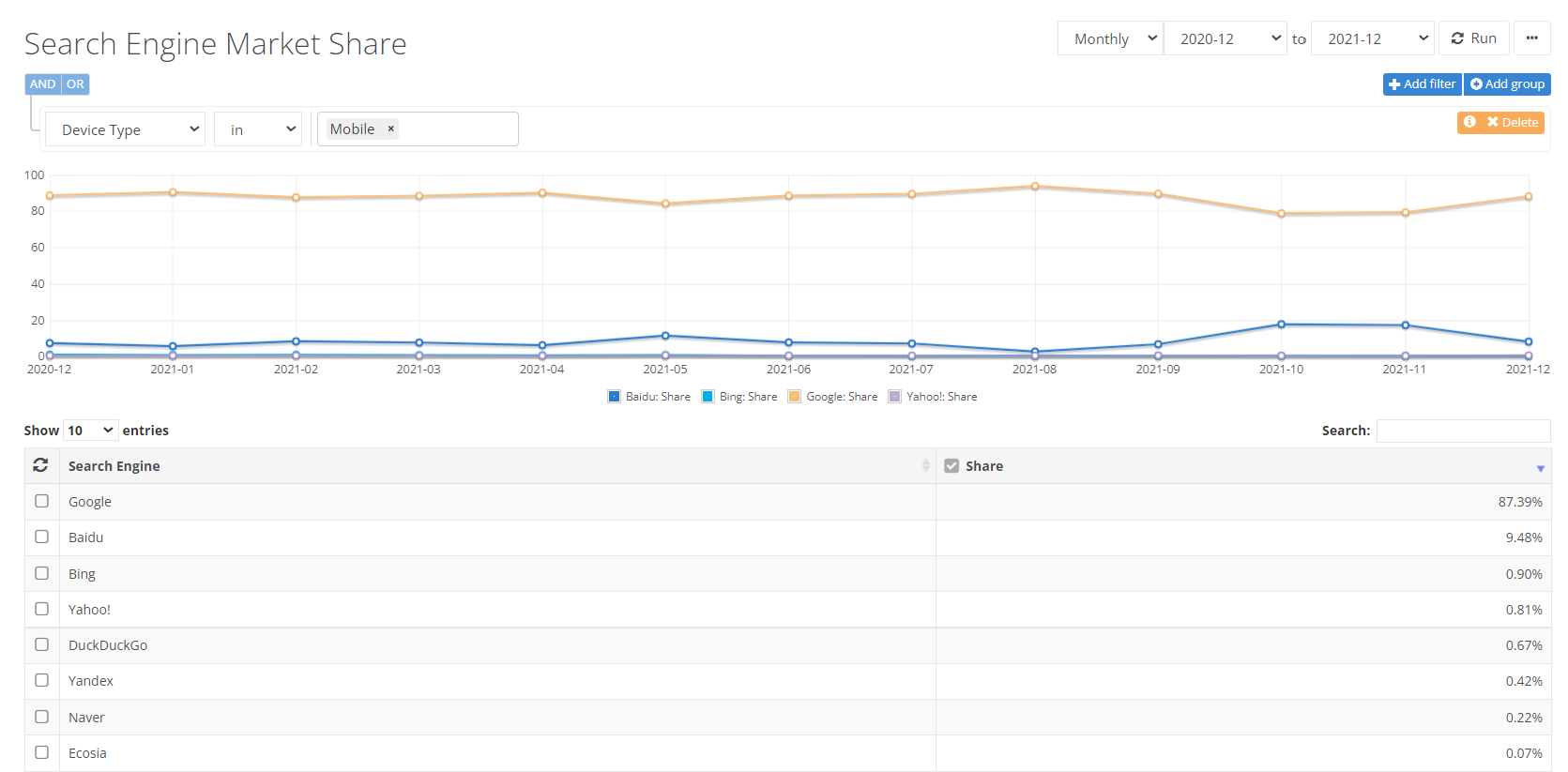Viewport: 1568px width, 772px height.
Task: Toggle Yahoo!: Share legend swatch
Action: [x=895, y=397]
